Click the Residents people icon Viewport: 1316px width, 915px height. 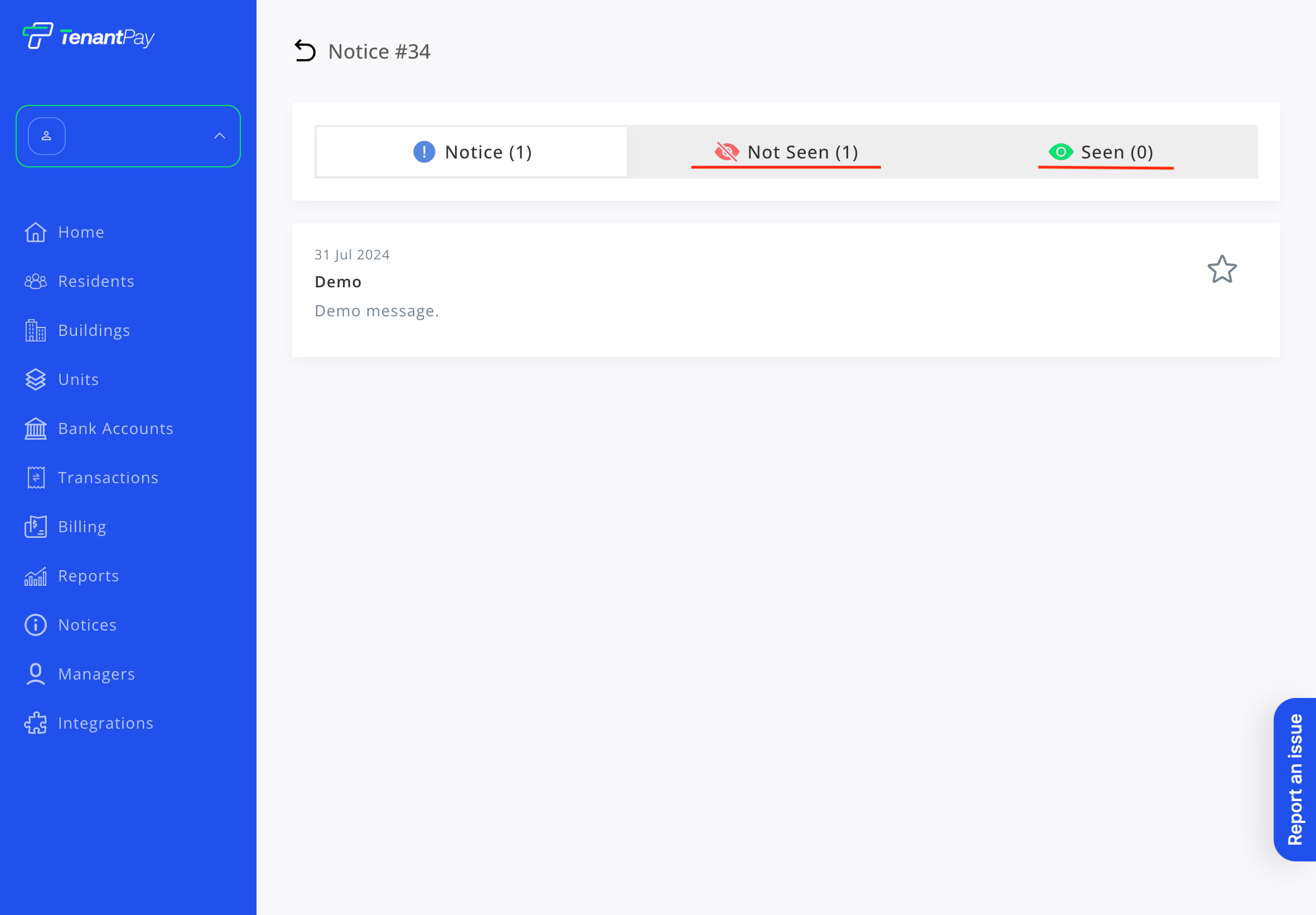pyautogui.click(x=36, y=281)
